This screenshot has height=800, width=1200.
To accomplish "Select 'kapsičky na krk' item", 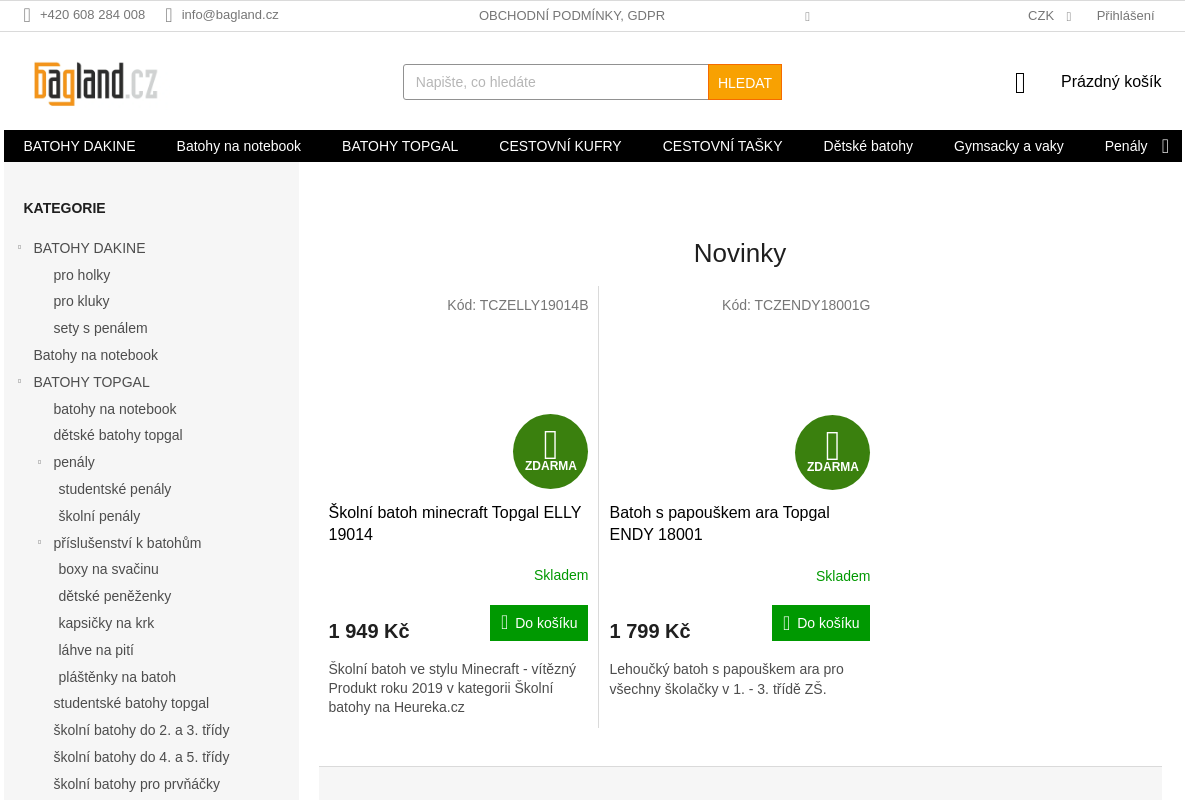I will [106, 623].
